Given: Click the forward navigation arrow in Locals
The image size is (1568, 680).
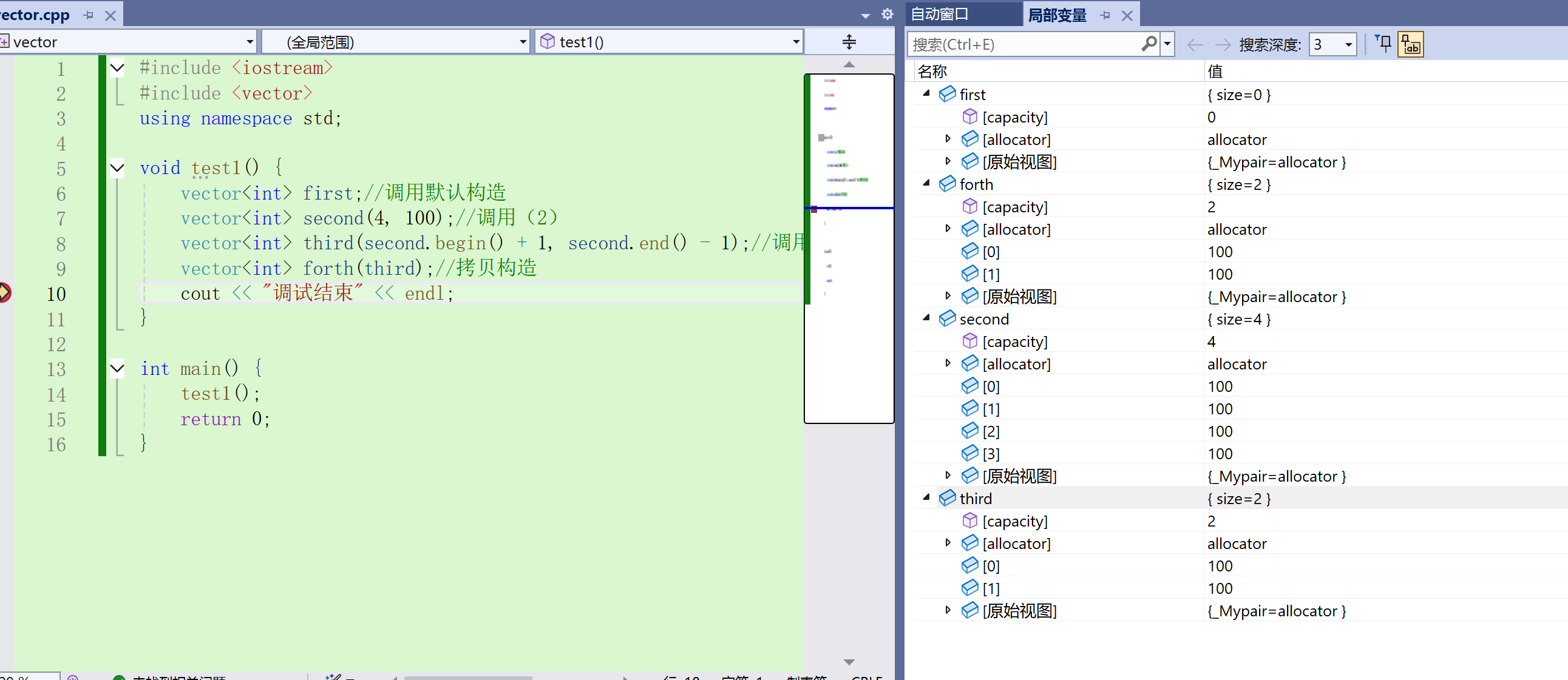Looking at the screenshot, I should (x=1222, y=44).
